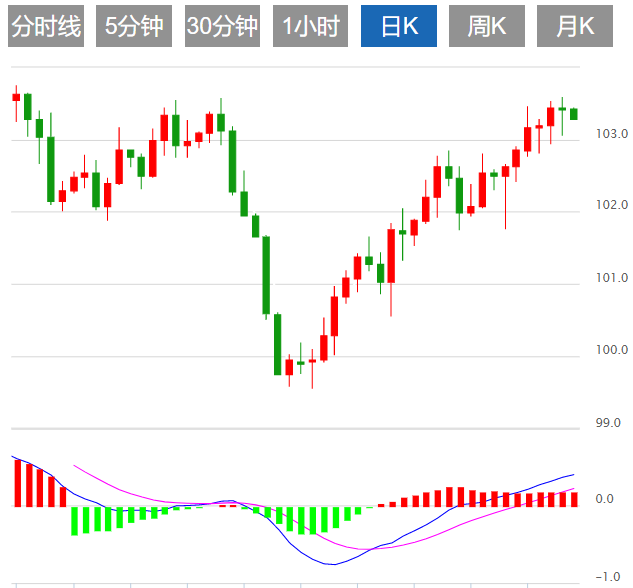Switch to the 周K weekly tab
The height and width of the screenshot is (588, 633).
pyautogui.click(x=487, y=27)
